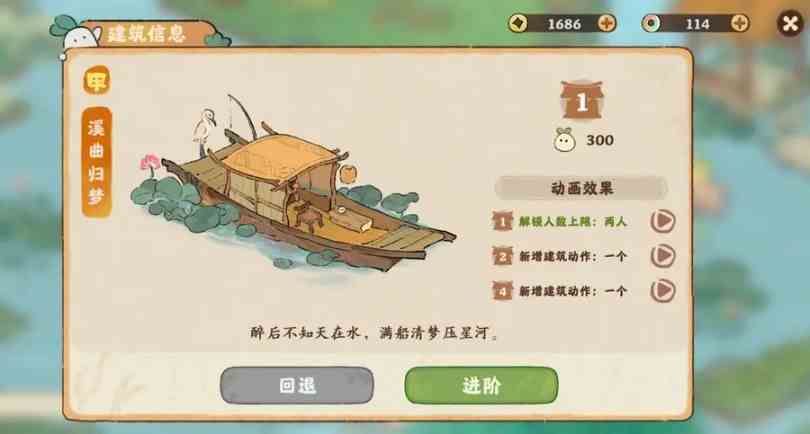The height and width of the screenshot is (434, 810).
Task: Select the 甲 grade badge
Action: (x=97, y=81)
